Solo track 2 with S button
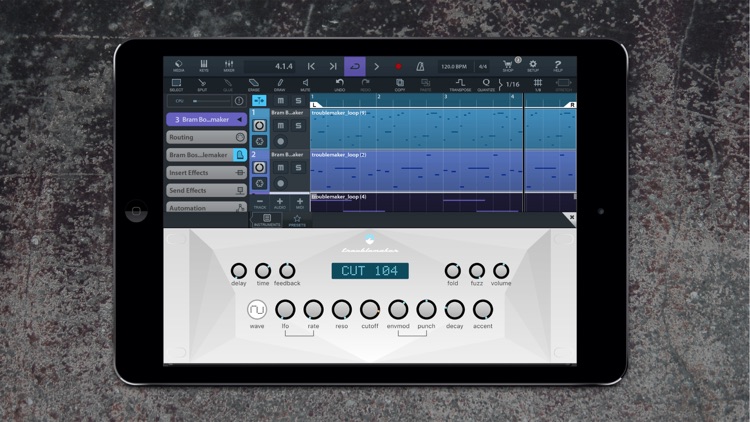 pyautogui.click(x=298, y=167)
